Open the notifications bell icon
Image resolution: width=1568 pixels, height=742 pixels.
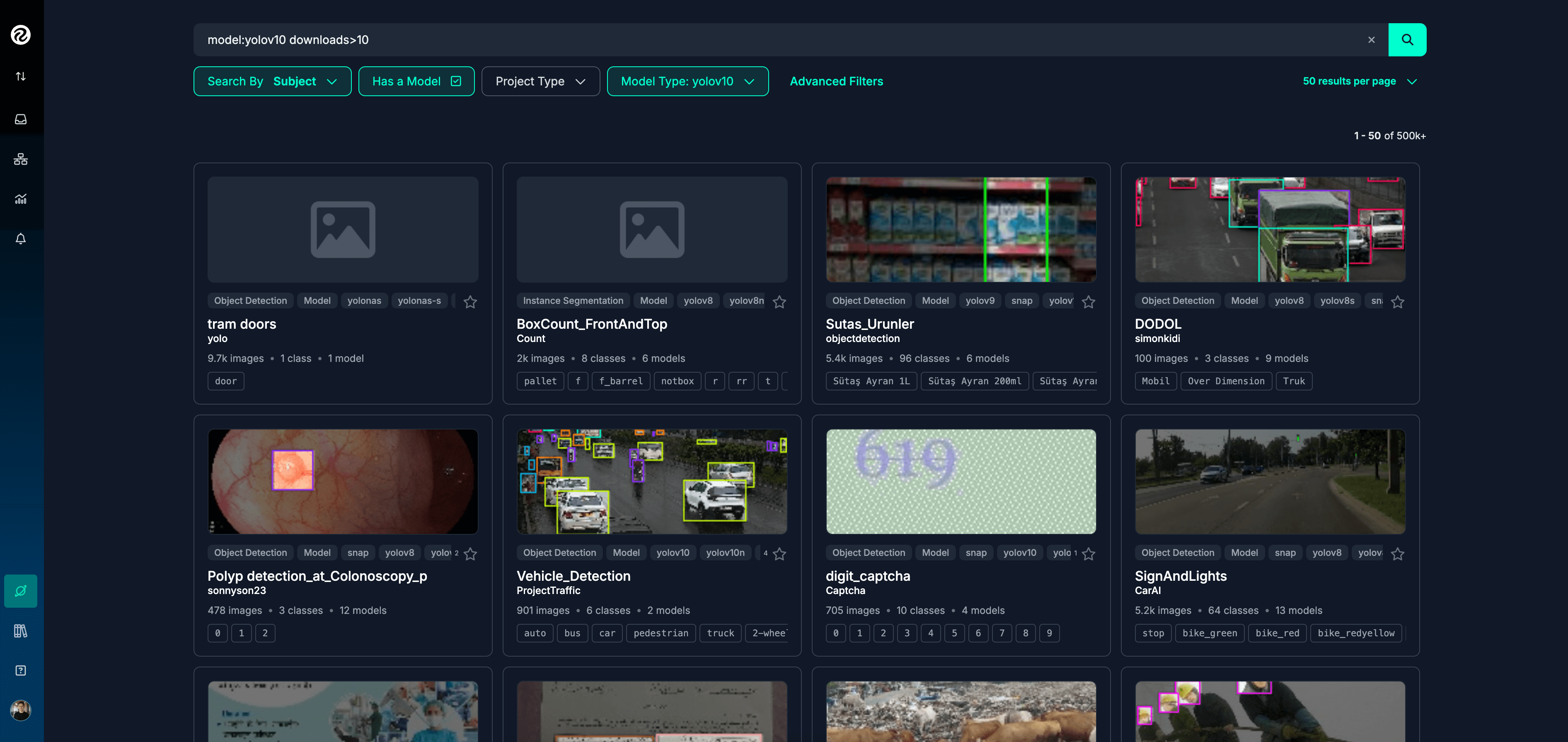click(x=21, y=239)
